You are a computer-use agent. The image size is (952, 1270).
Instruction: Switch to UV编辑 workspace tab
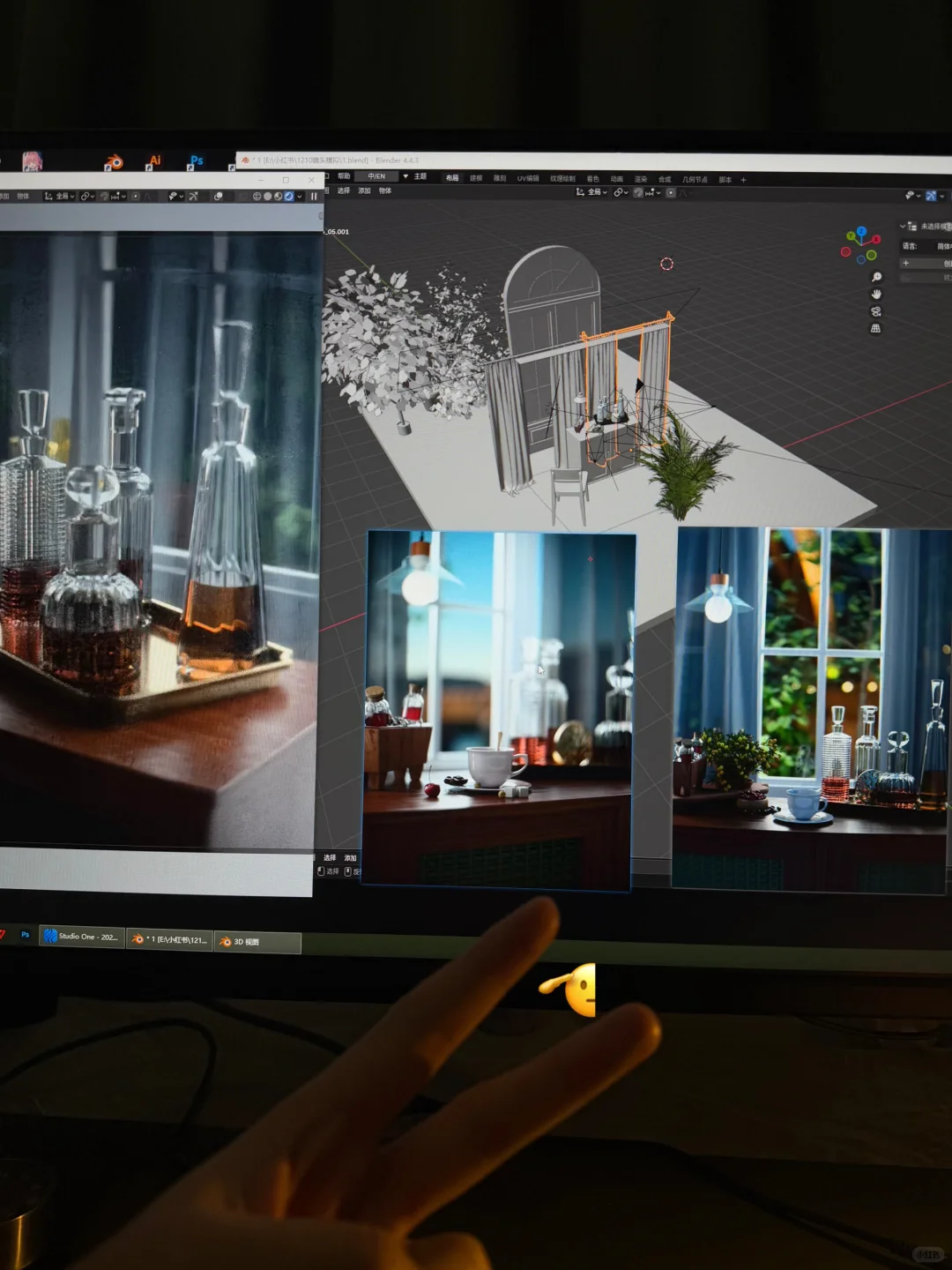[x=528, y=178]
